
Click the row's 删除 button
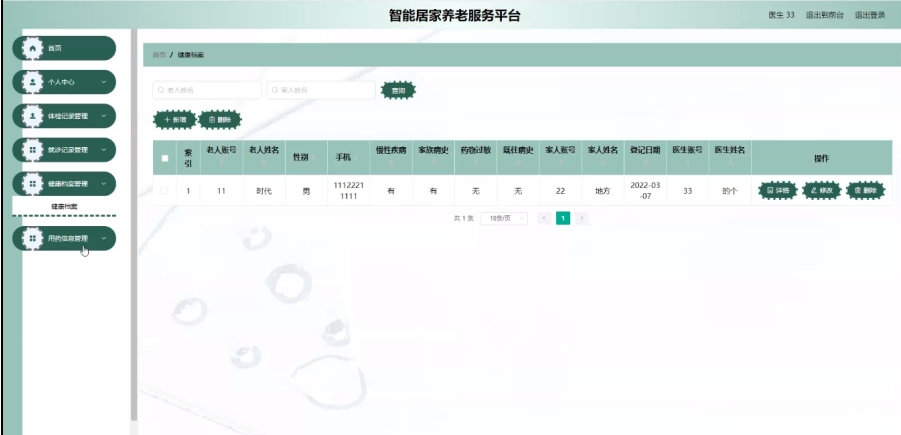(x=865, y=190)
